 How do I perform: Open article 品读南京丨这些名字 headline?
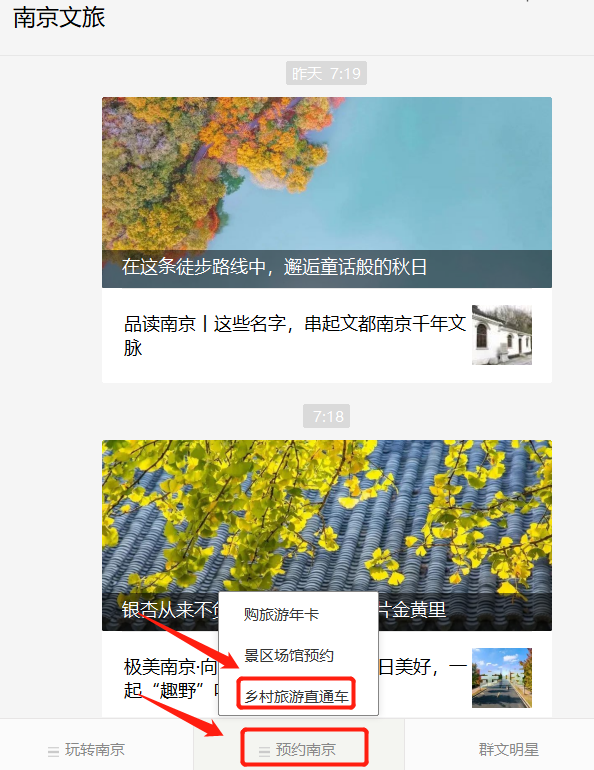tap(295, 335)
